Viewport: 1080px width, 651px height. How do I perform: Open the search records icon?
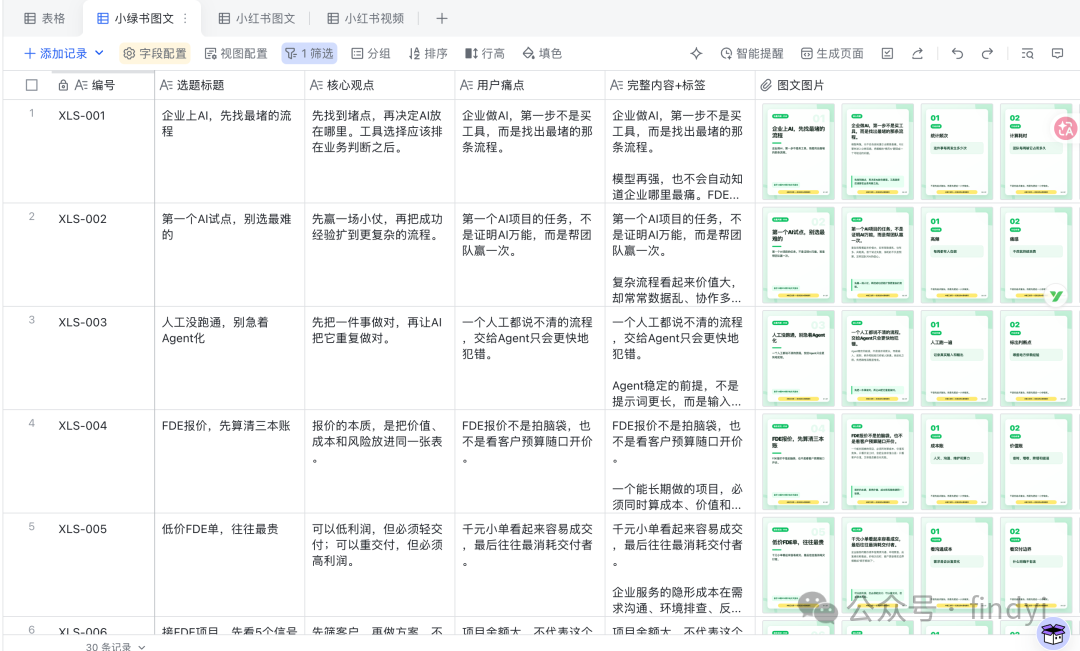(x=1027, y=54)
